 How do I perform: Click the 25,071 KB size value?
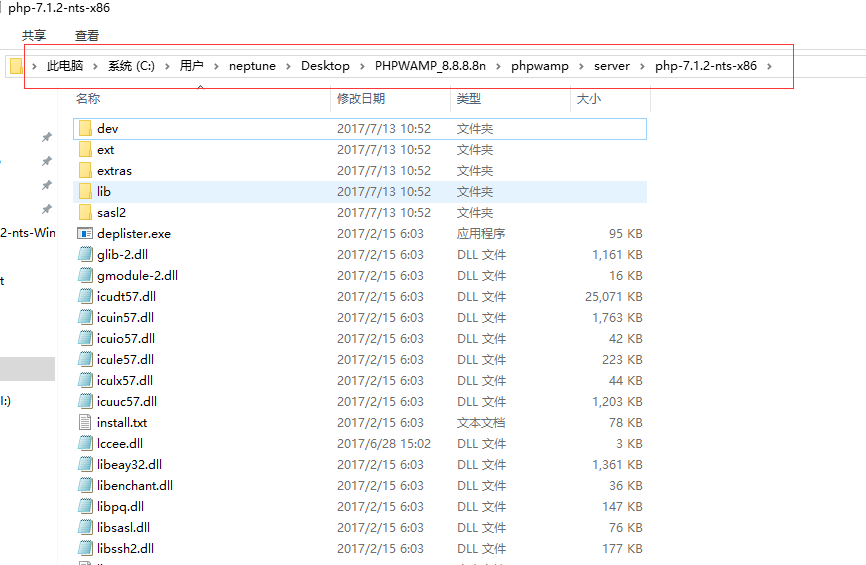point(614,297)
